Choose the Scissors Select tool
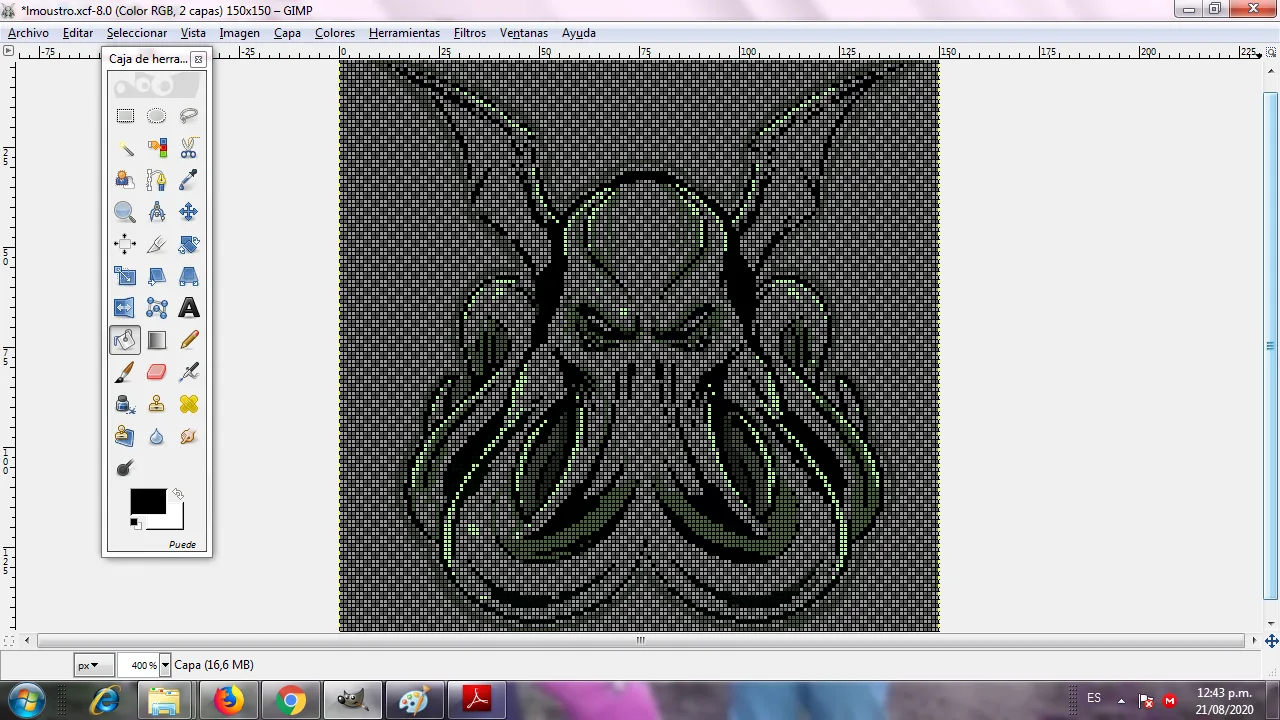Screen dimensions: 1280x720 [x=189, y=148]
